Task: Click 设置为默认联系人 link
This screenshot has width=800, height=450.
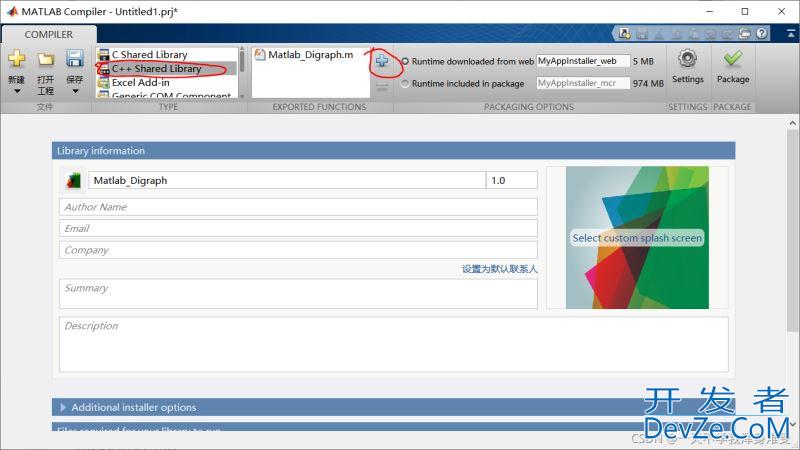Action: point(499,269)
